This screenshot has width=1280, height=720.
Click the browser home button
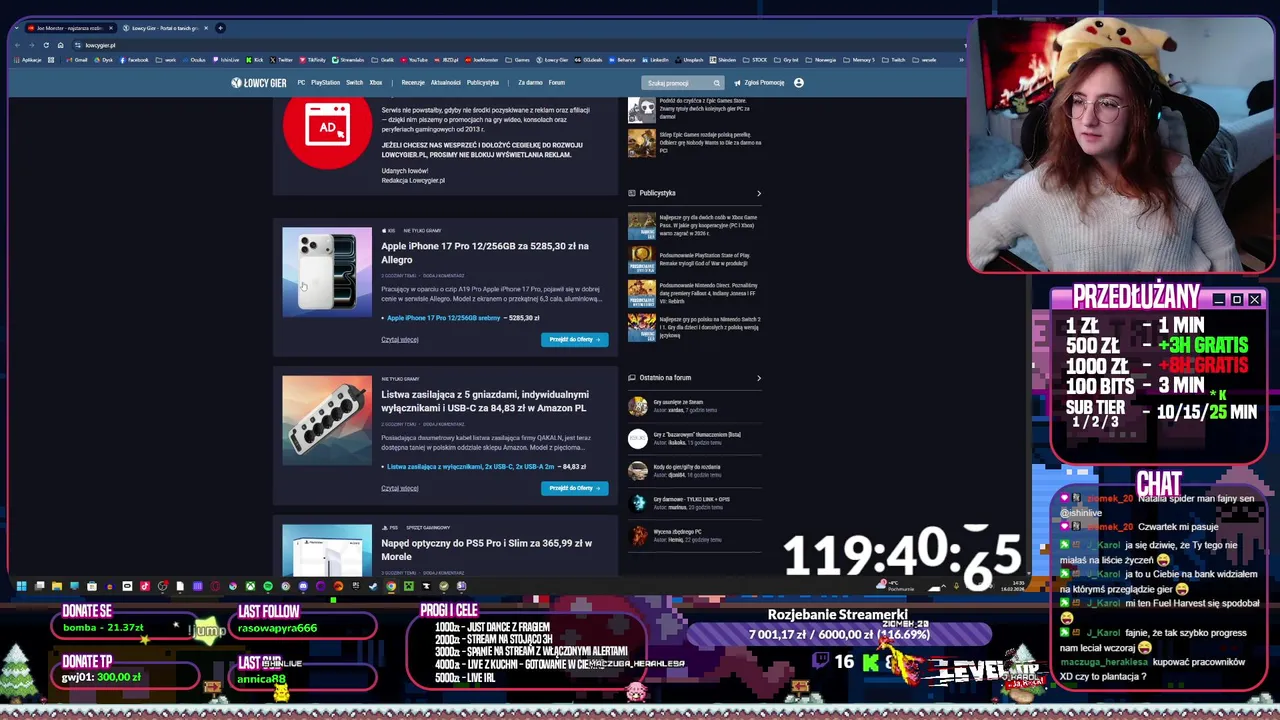click(x=60, y=45)
